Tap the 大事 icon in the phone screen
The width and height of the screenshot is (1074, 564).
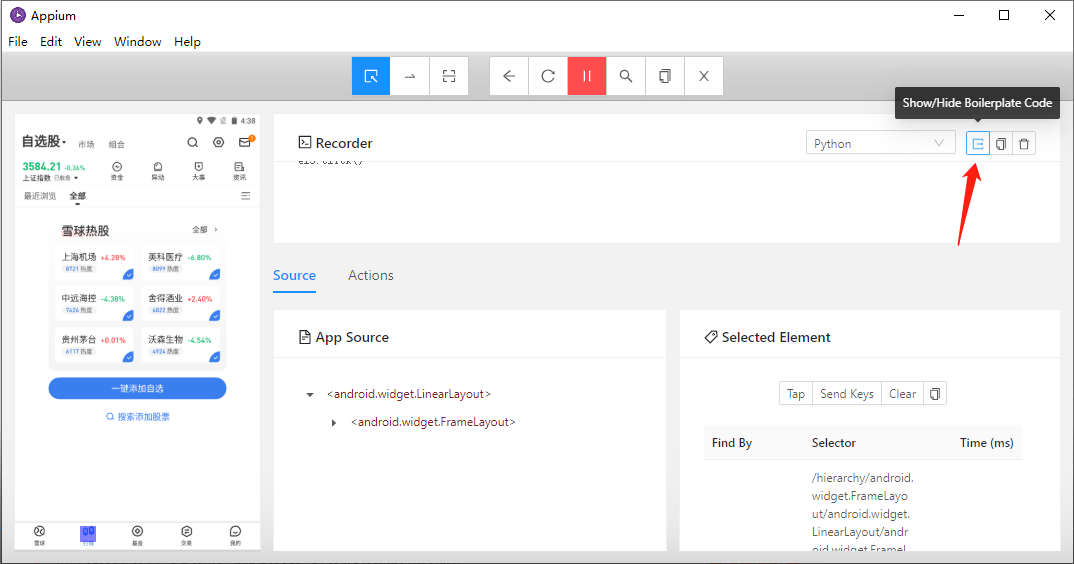[199, 171]
